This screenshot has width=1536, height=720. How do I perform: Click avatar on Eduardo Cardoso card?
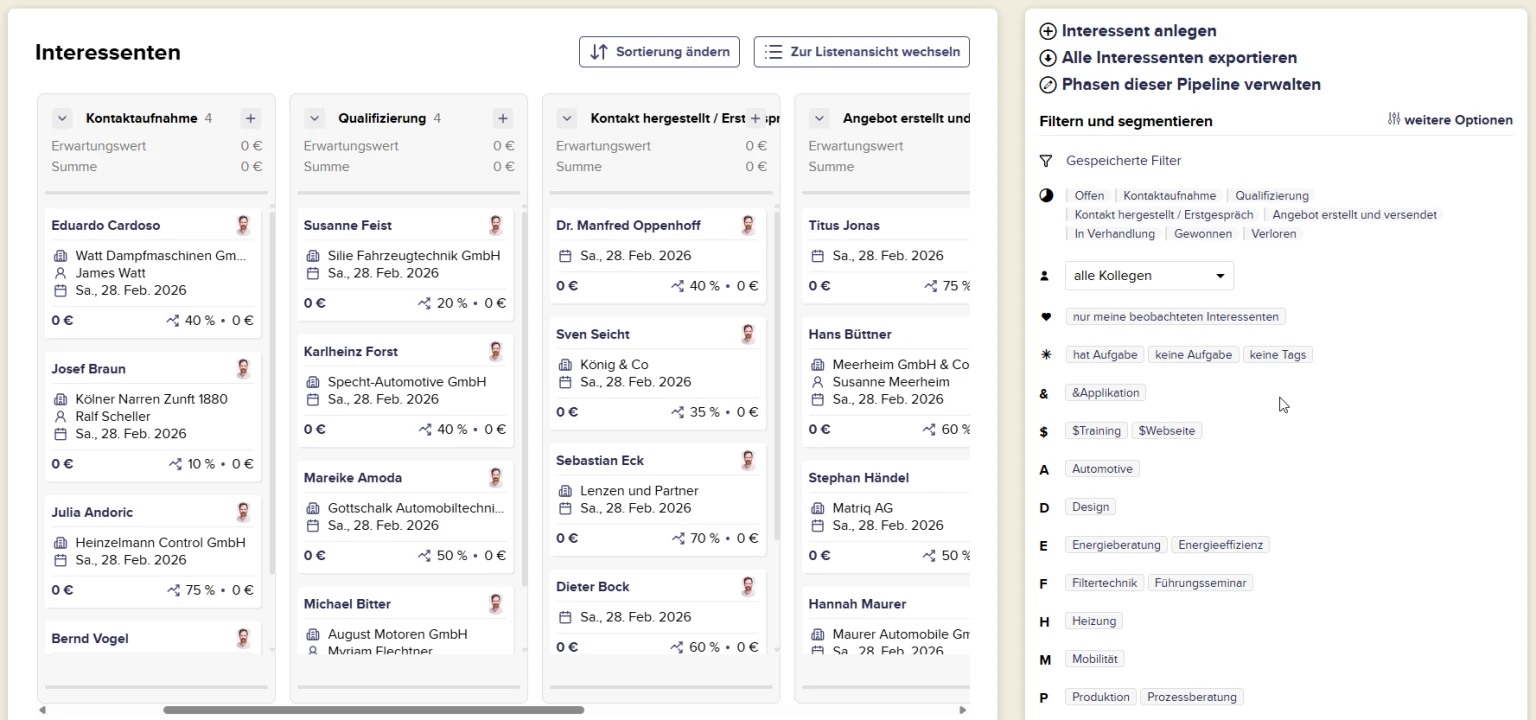pyautogui.click(x=243, y=225)
